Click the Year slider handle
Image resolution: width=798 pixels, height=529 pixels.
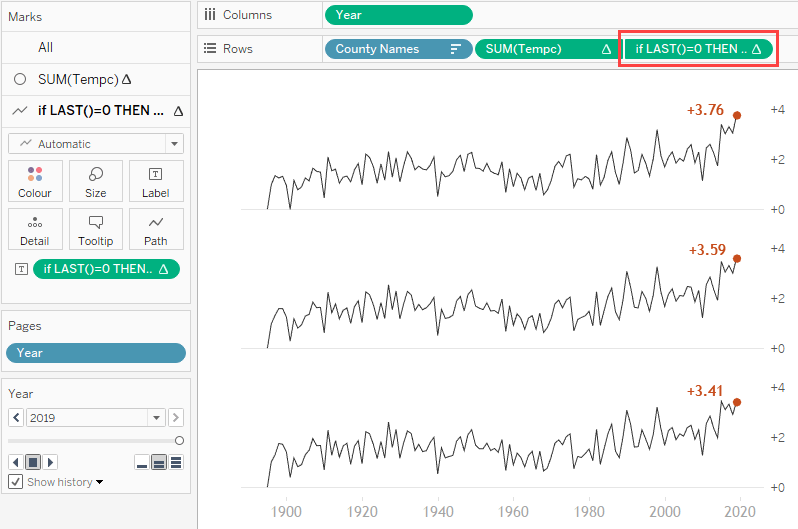(x=179, y=440)
